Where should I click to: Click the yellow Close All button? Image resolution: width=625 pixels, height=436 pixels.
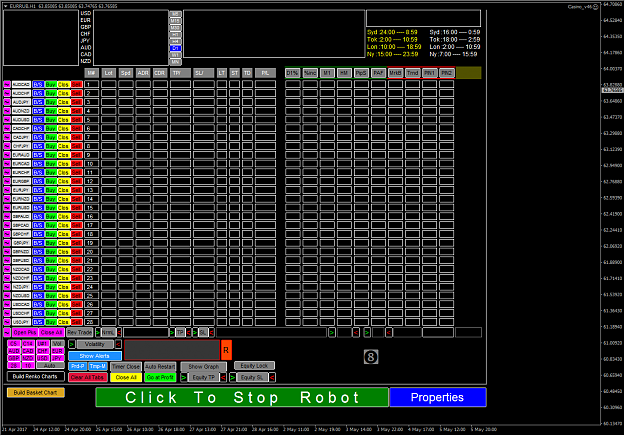(126, 377)
